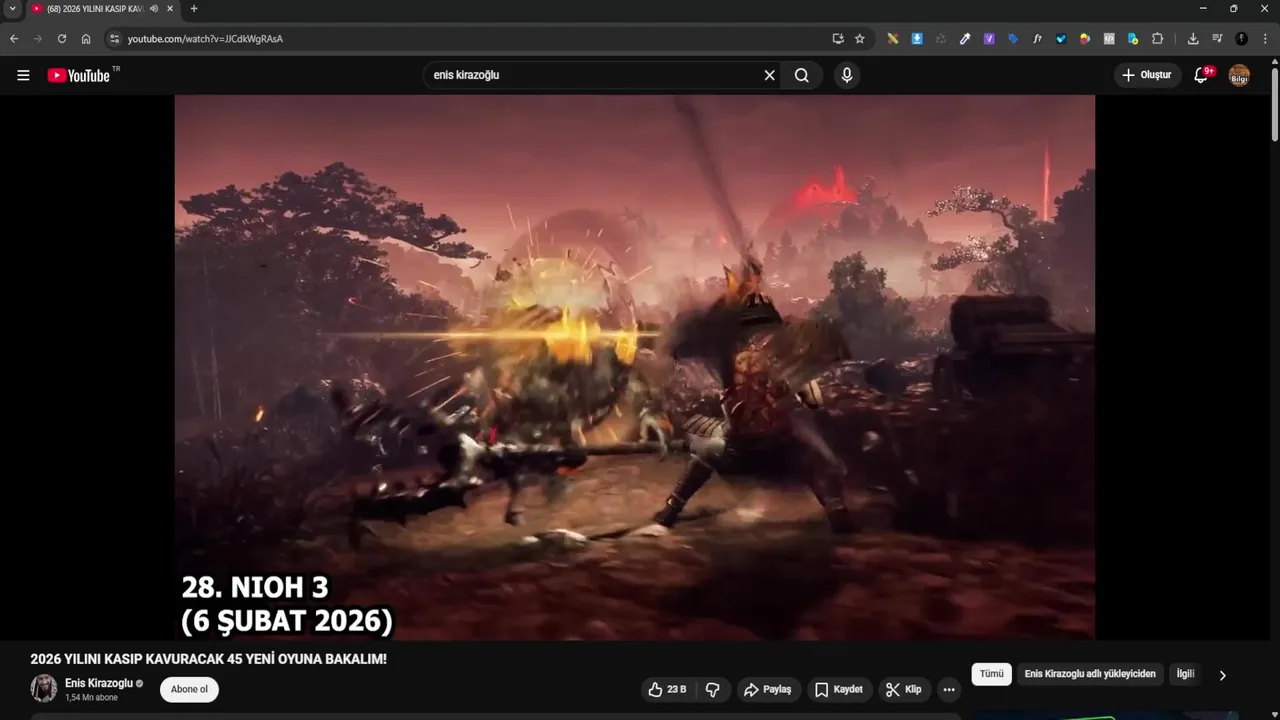Open the media control playlist icon

(1217, 39)
